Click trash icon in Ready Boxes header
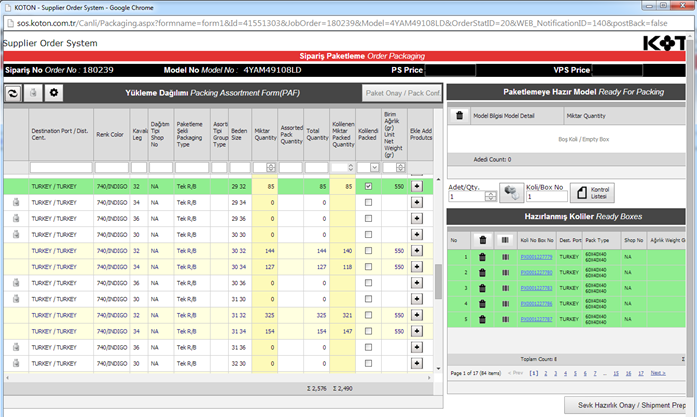Viewport: 697px width, 417px height. (x=483, y=240)
